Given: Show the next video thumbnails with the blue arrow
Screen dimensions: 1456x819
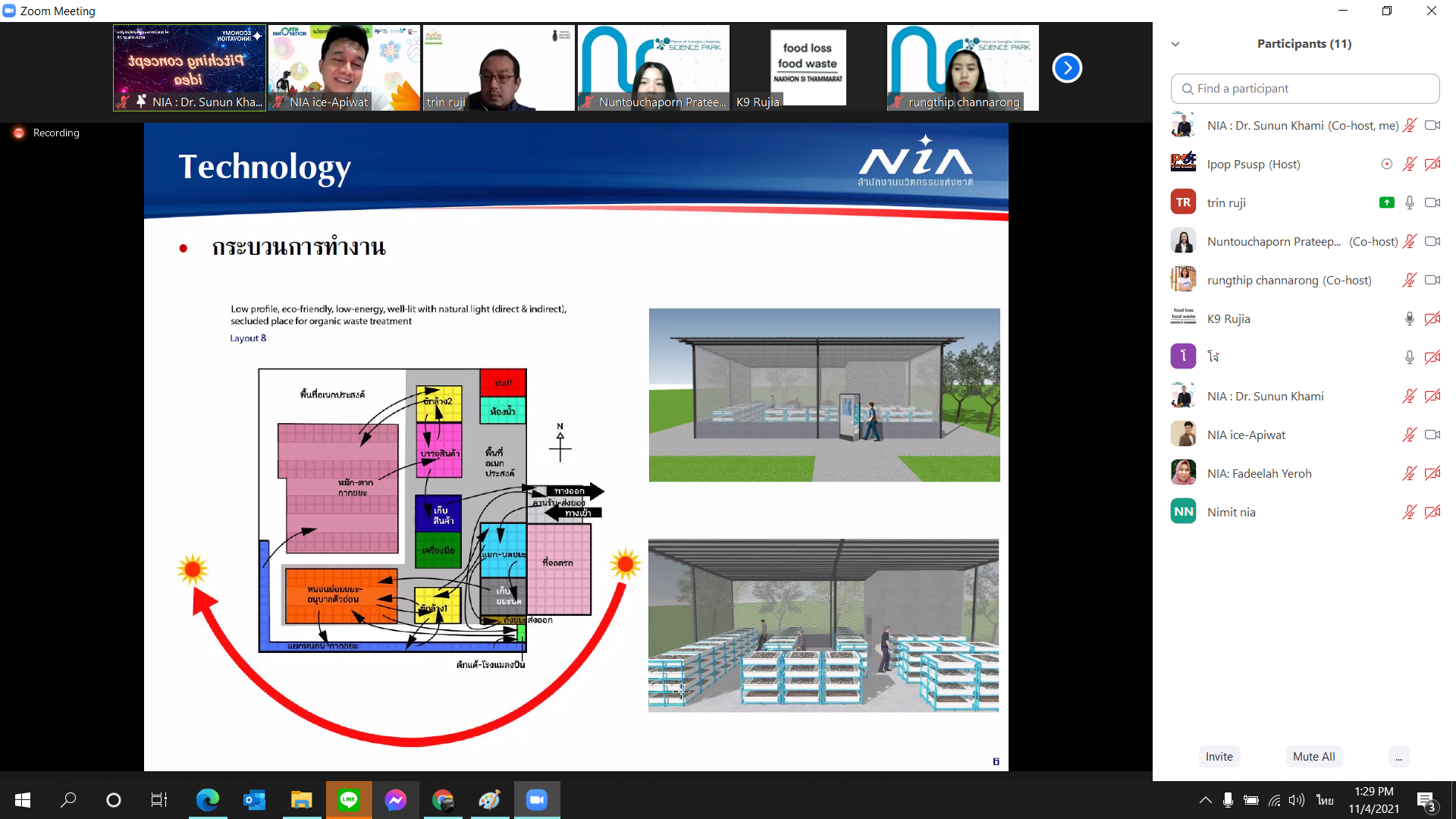Looking at the screenshot, I should coord(1067,68).
